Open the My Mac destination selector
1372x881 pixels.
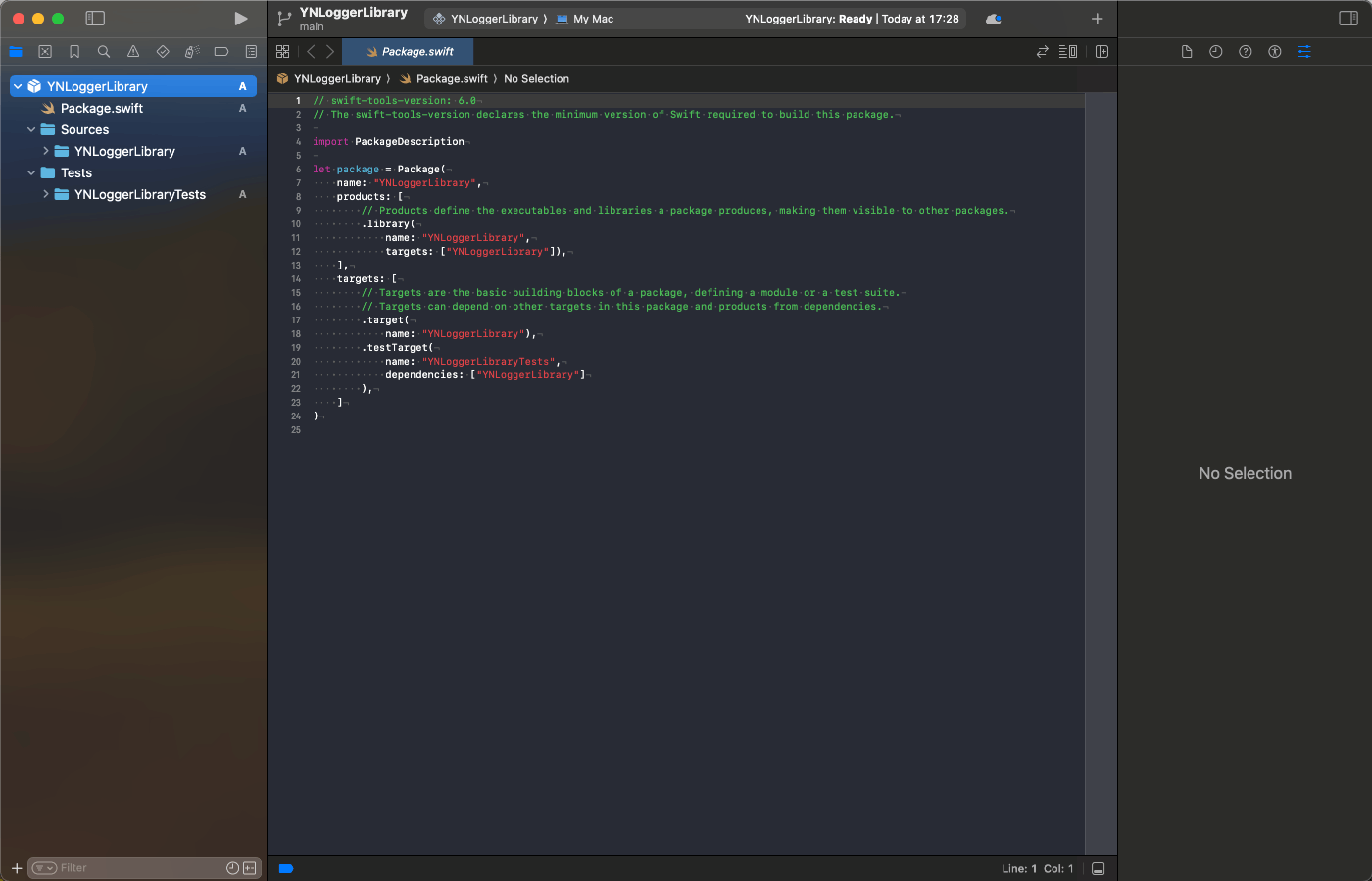(586, 19)
